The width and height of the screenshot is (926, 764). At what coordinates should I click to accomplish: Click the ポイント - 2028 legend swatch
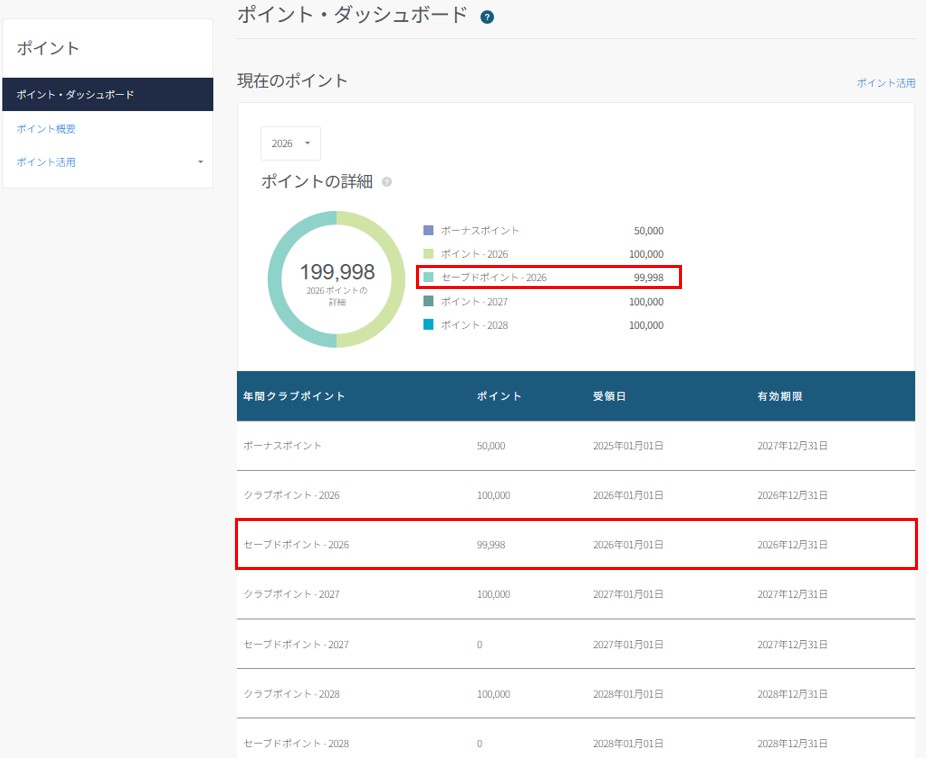[428, 325]
